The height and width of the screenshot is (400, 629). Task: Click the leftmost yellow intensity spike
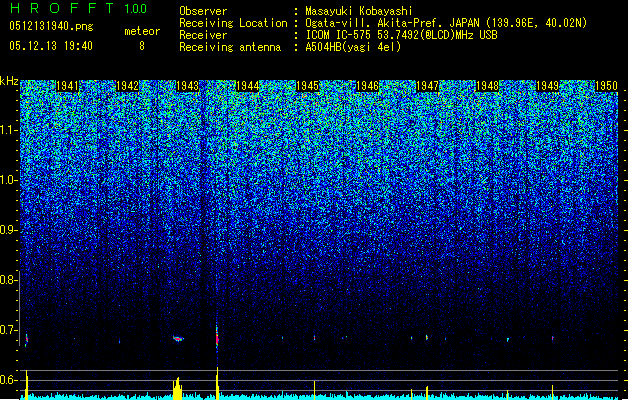tap(26, 385)
